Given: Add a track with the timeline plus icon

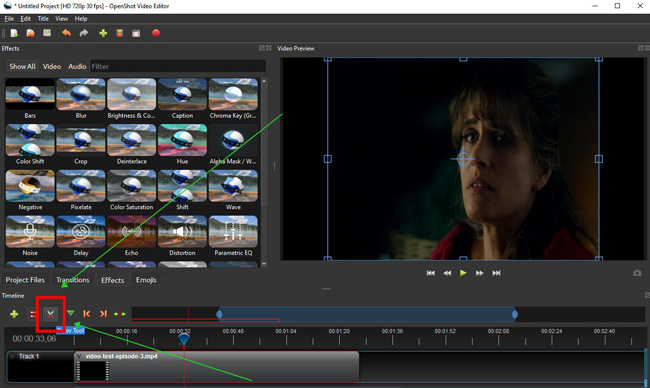Looking at the screenshot, I should (14, 314).
